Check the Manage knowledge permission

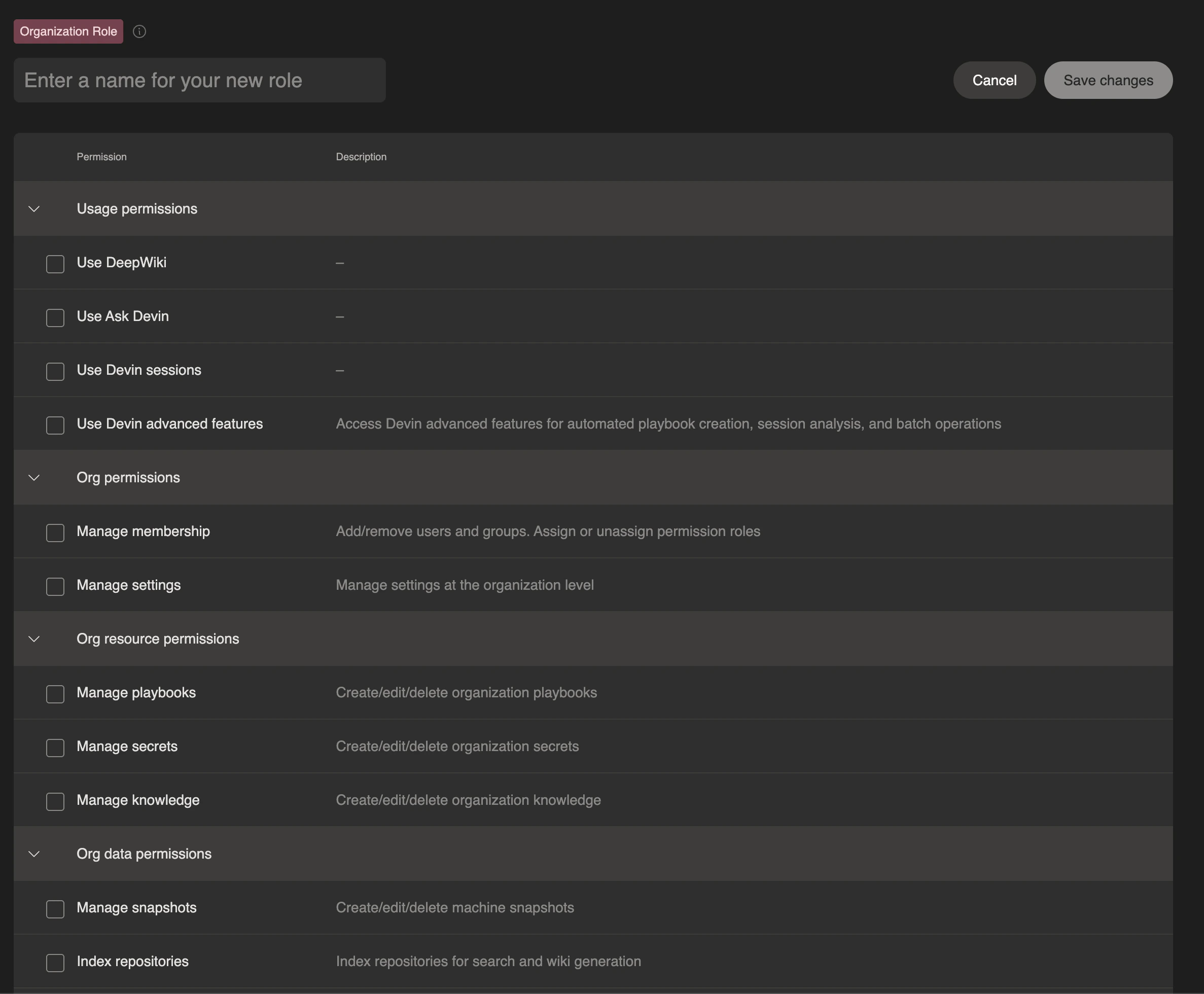[x=55, y=802]
